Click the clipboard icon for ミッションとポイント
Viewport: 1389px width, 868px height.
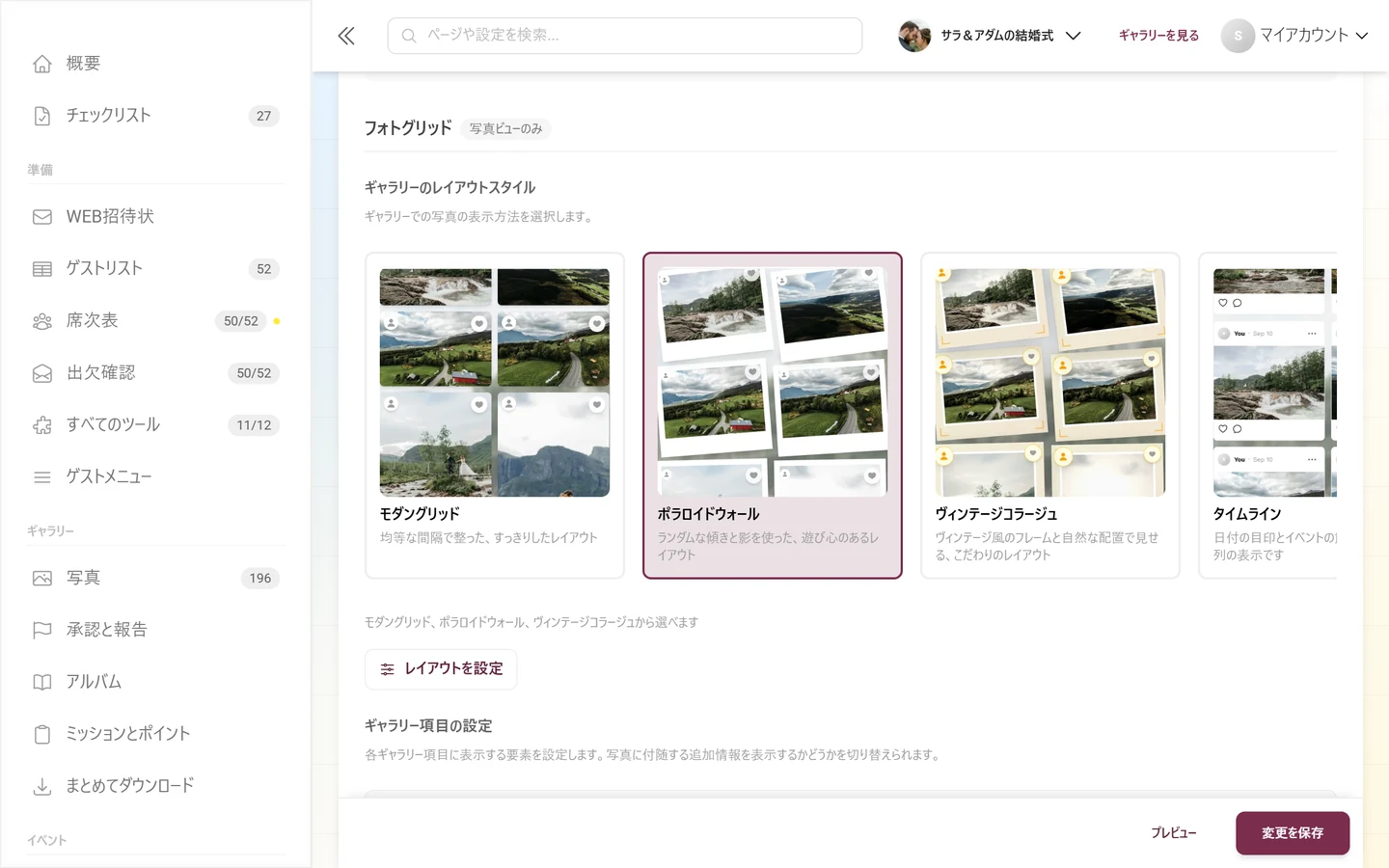point(42,735)
